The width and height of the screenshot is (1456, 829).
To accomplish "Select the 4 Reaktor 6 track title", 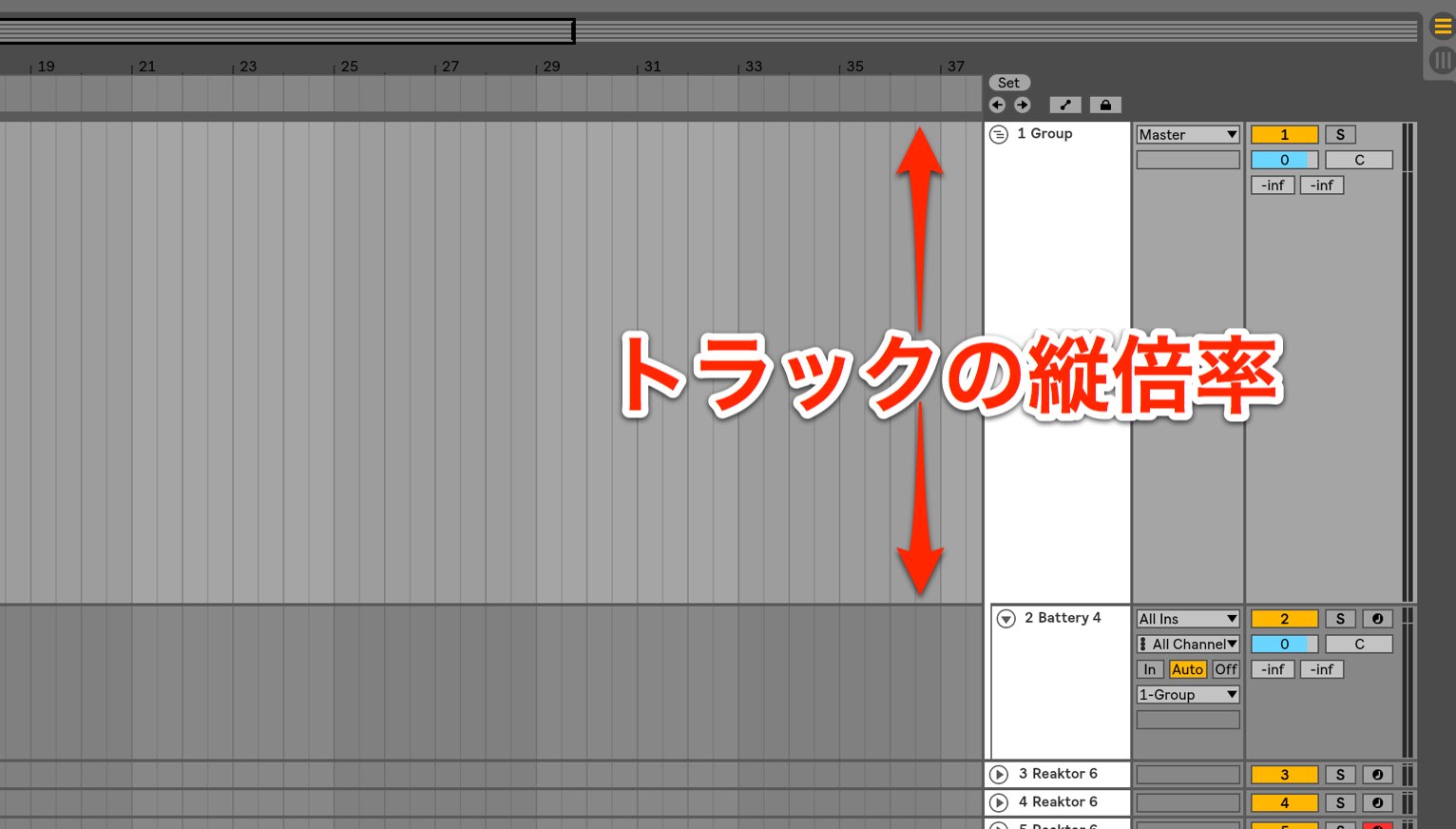I will pos(1058,802).
